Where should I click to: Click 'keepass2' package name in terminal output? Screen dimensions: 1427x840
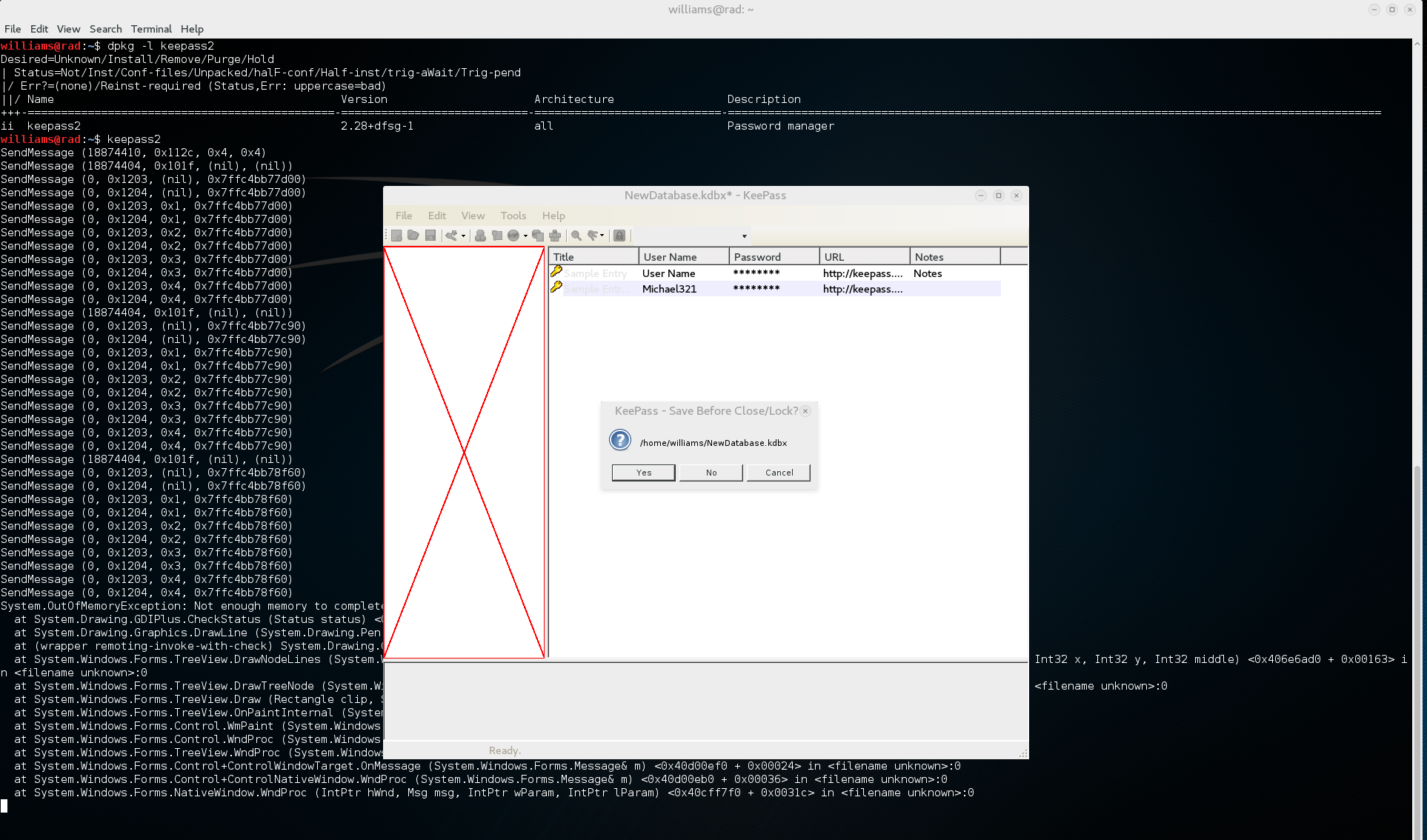[53, 126]
